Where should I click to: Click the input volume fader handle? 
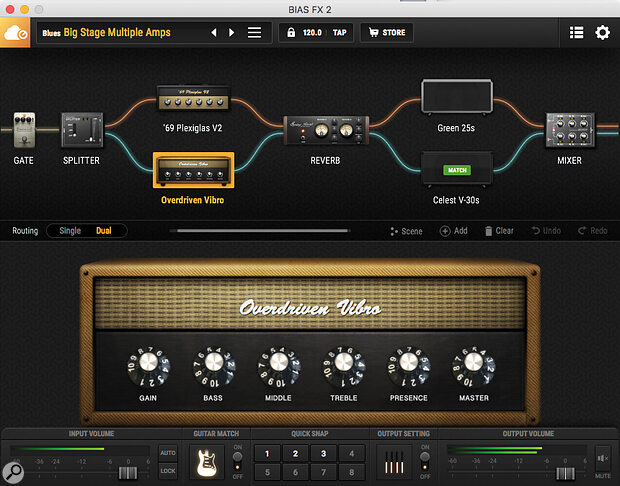(128, 473)
